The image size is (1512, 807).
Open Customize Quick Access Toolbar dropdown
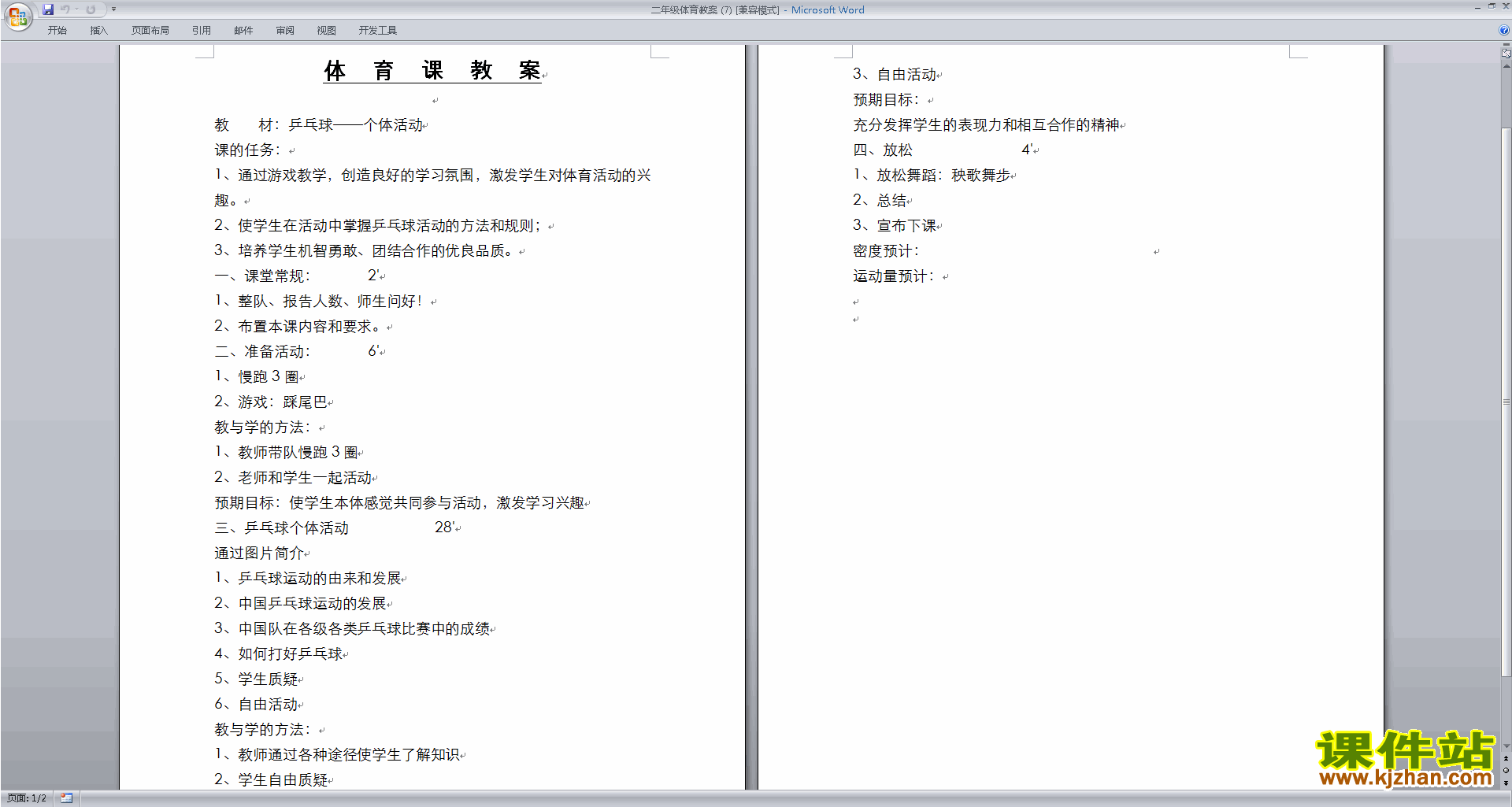[113, 9]
